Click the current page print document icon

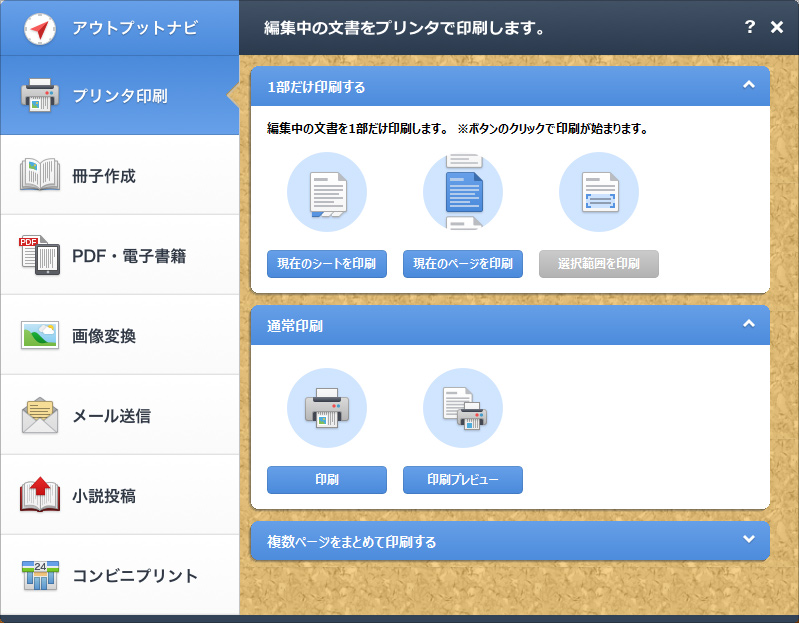pyautogui.click(x=463, y=192)
